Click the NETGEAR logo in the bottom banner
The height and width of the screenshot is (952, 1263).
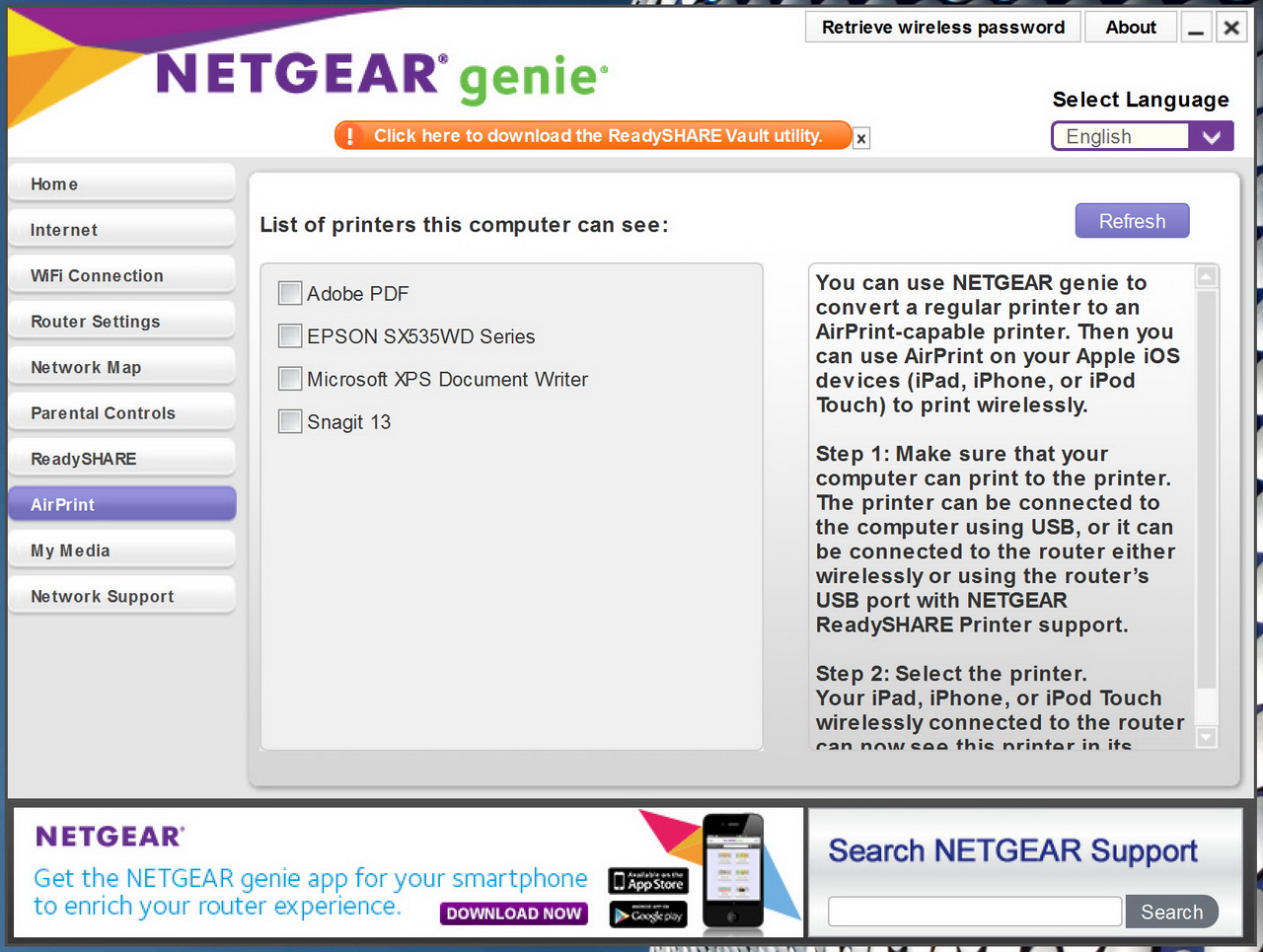(x=110, y=837)
